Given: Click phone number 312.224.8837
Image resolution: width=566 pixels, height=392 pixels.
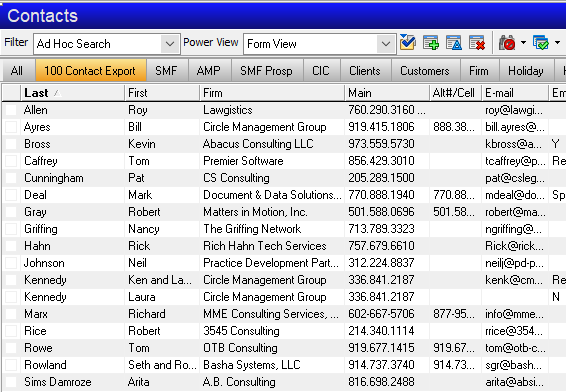Looking at the screenshot, I should (x=381, y=263).
